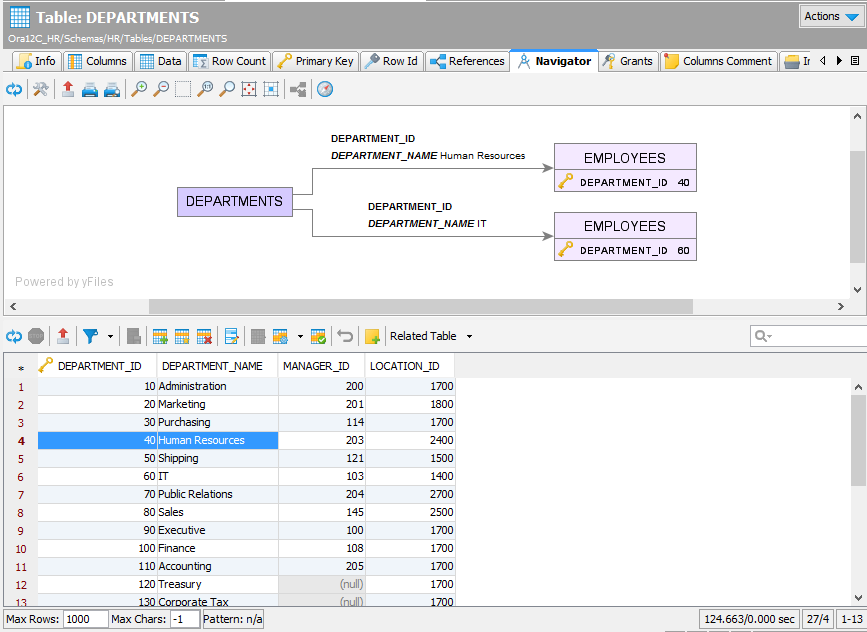Click the Max Rows input field
This screenshot has width=867, height=632.
85,619
